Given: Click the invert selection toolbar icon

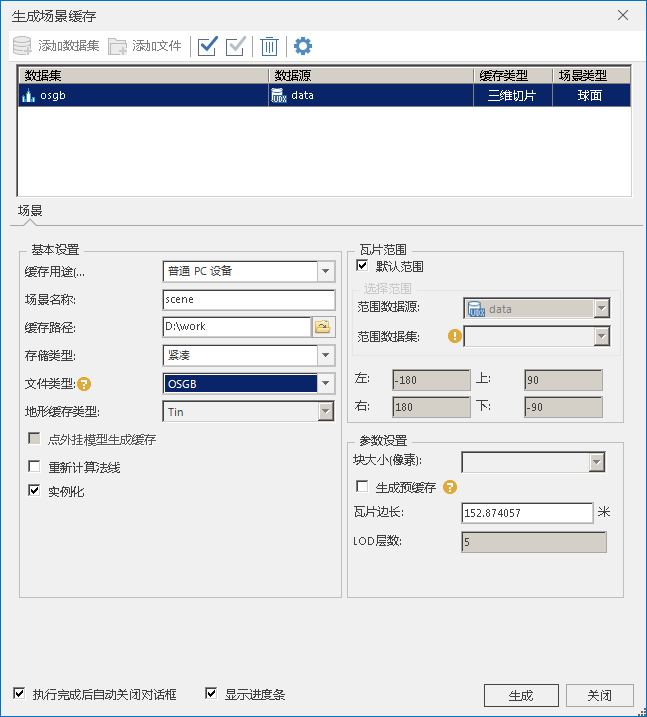Looking at the screenshot, I should click(x=236, y=46).
